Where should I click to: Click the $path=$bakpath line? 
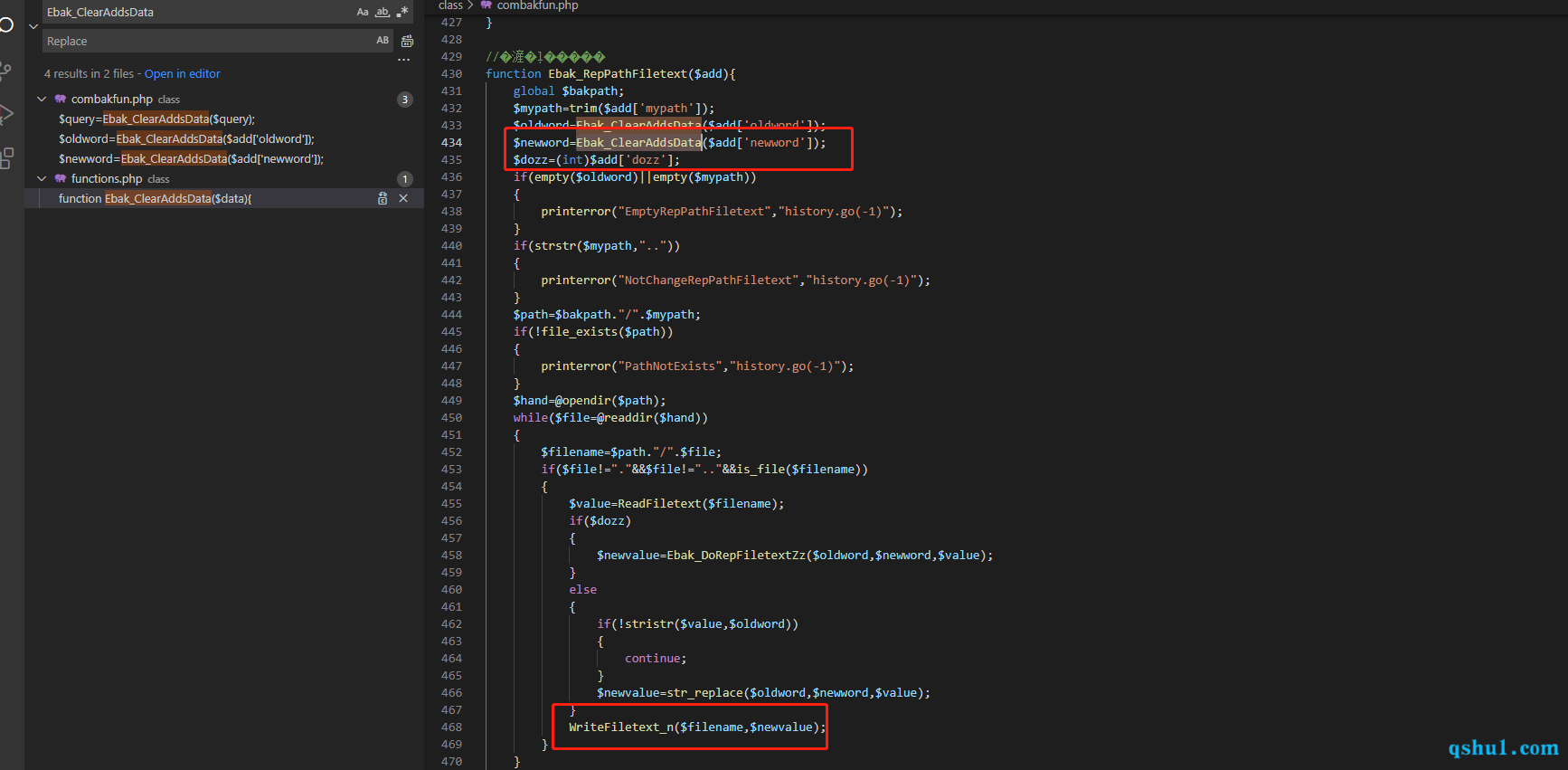coord(607,315)
